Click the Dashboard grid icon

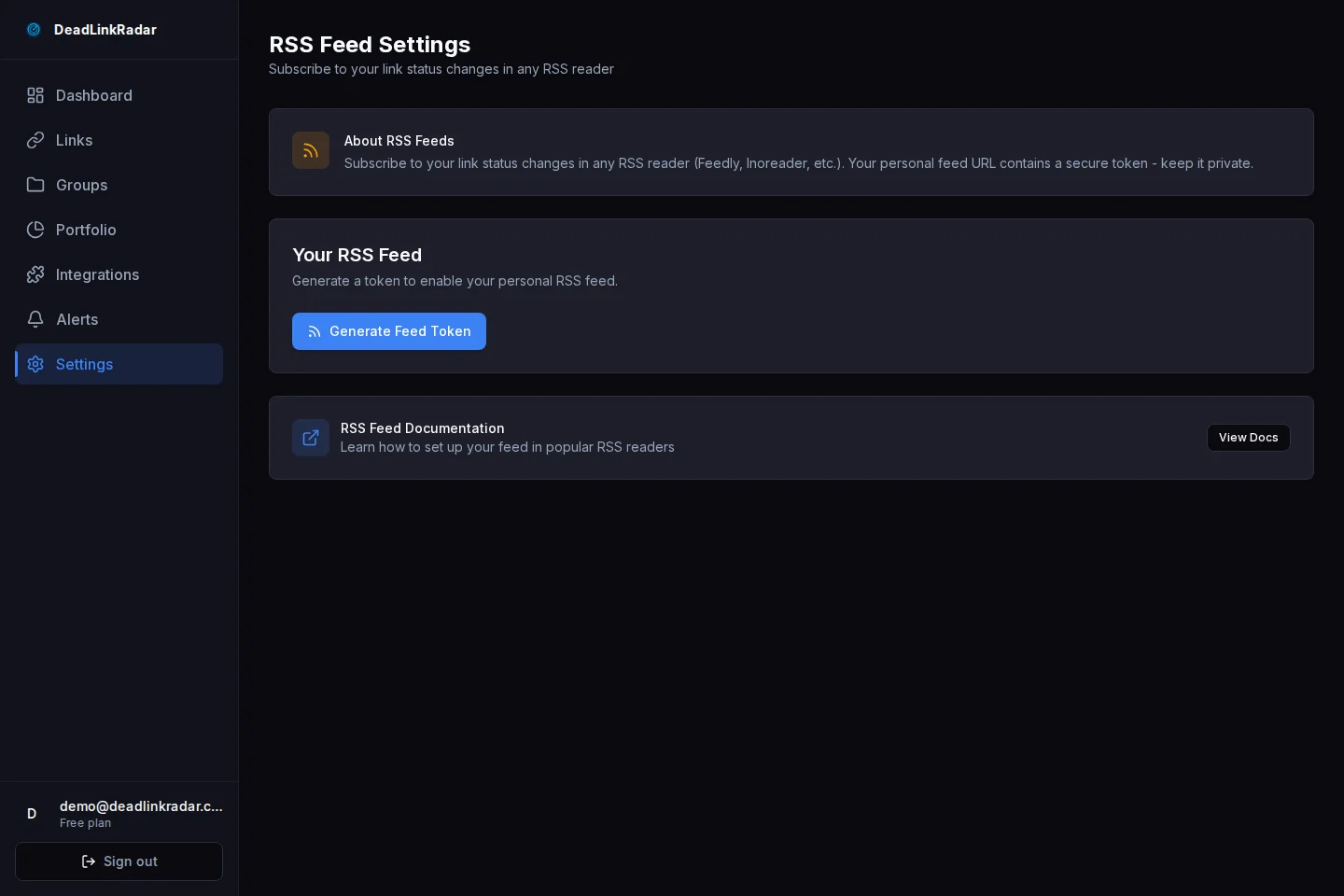pyautogui.click(x=35, y=95)
